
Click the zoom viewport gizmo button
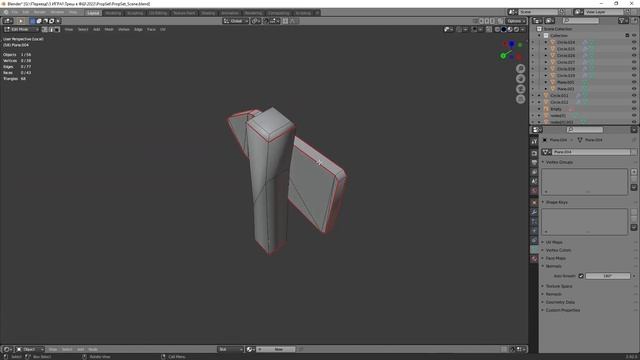(520, 69)
